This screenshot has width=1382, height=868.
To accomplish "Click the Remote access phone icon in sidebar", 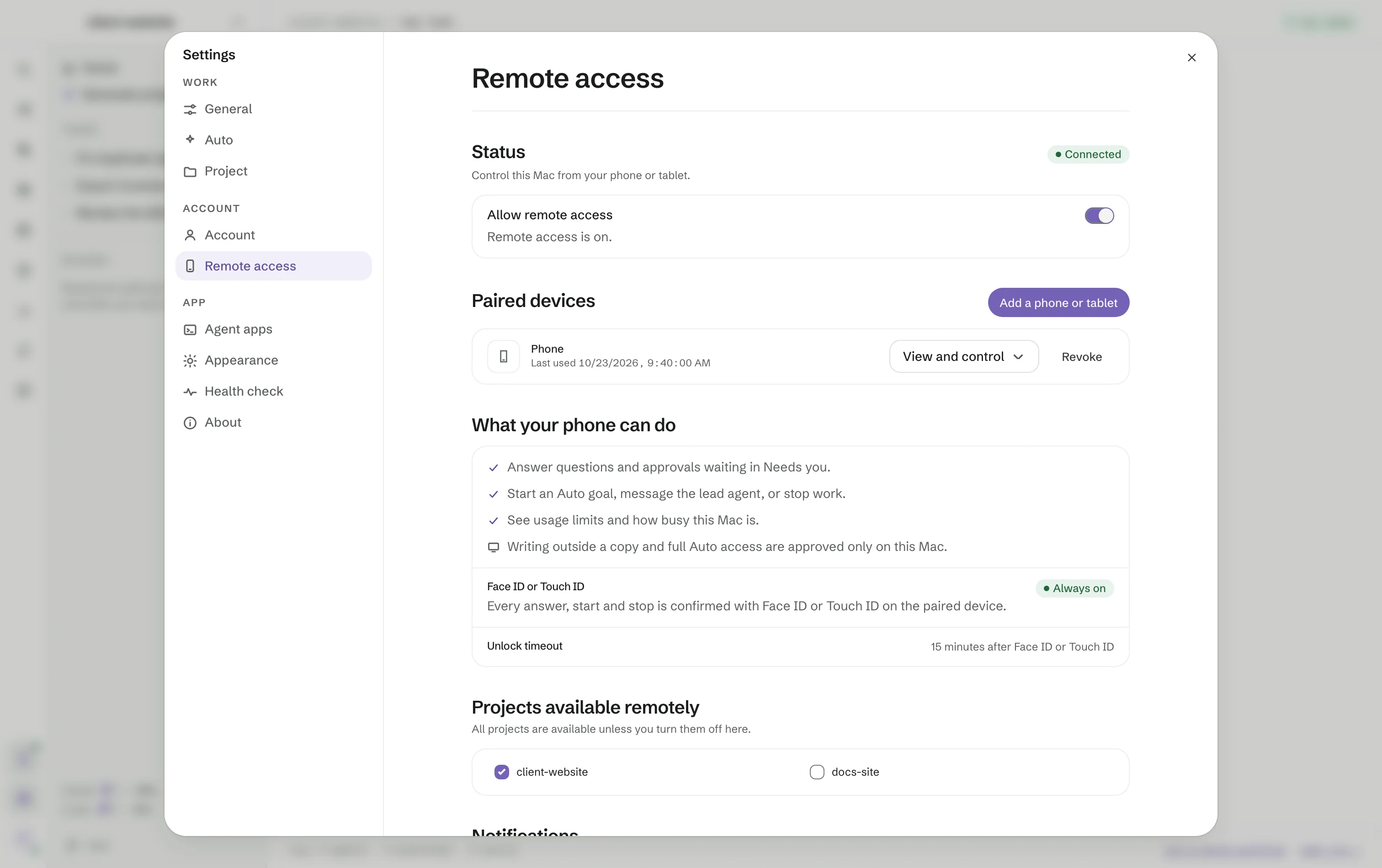I will [190, 266].
